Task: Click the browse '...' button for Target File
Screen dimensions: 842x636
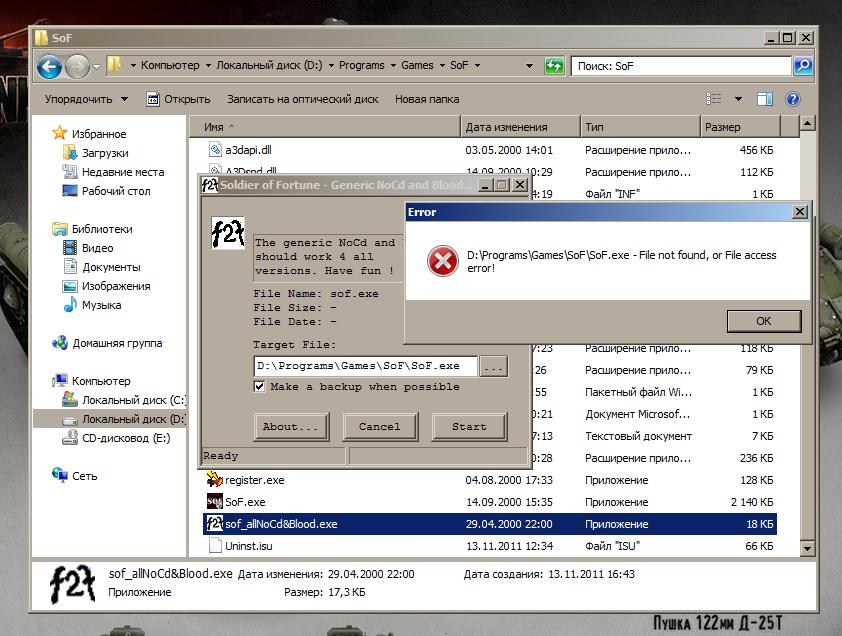Action: tap(493, 366)
